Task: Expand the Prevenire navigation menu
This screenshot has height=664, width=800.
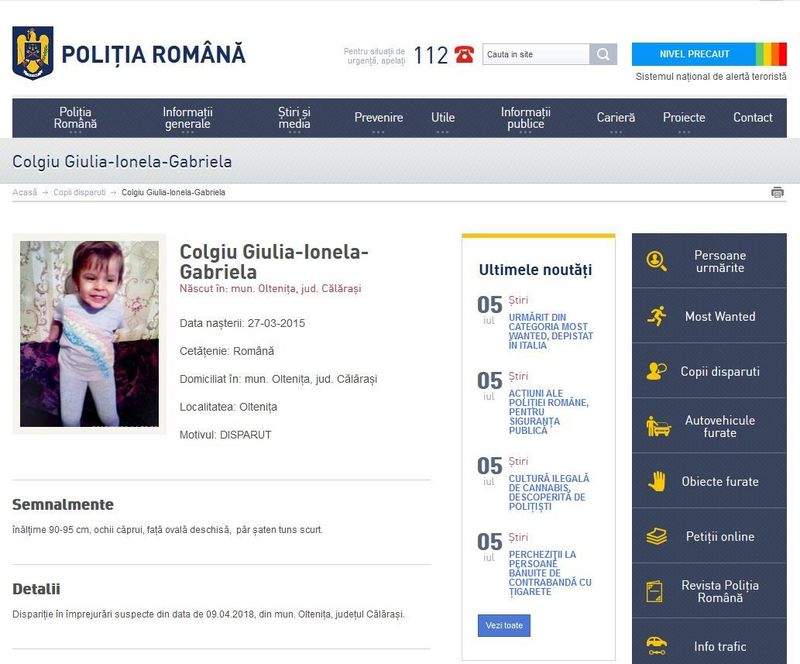Action: pyautogui.click(x=378, y=118)
